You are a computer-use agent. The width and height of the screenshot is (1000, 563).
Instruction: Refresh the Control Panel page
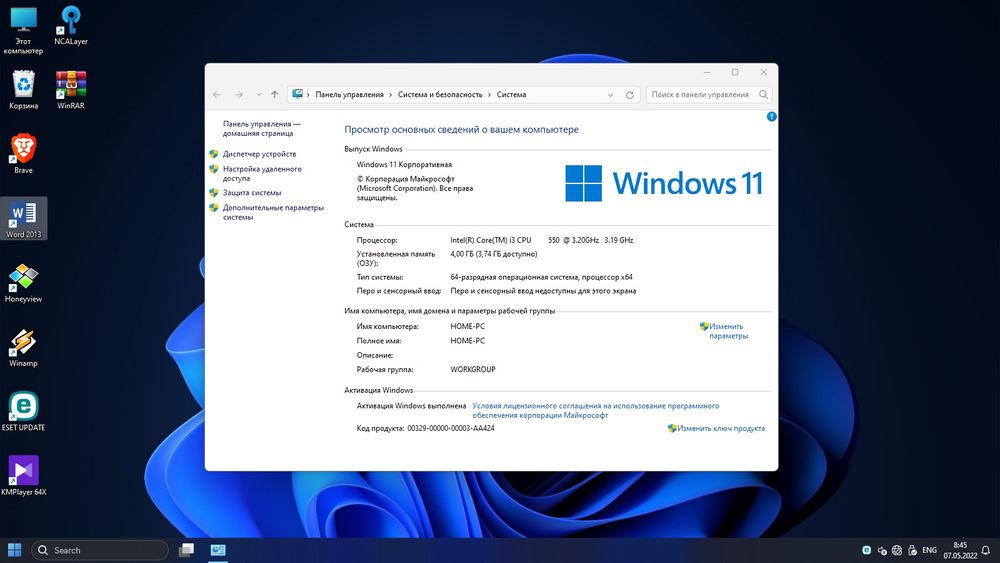[629, 94]
